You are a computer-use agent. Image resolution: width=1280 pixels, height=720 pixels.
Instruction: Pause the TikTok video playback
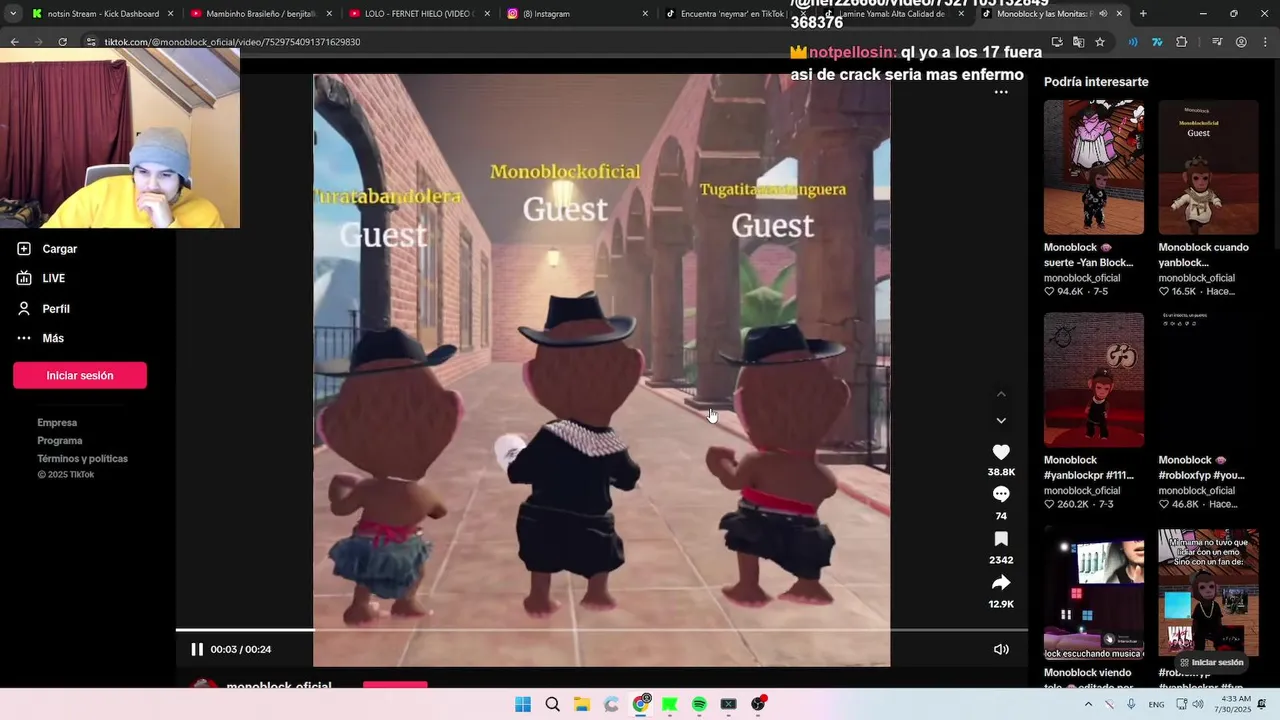(x=197, y=649)
